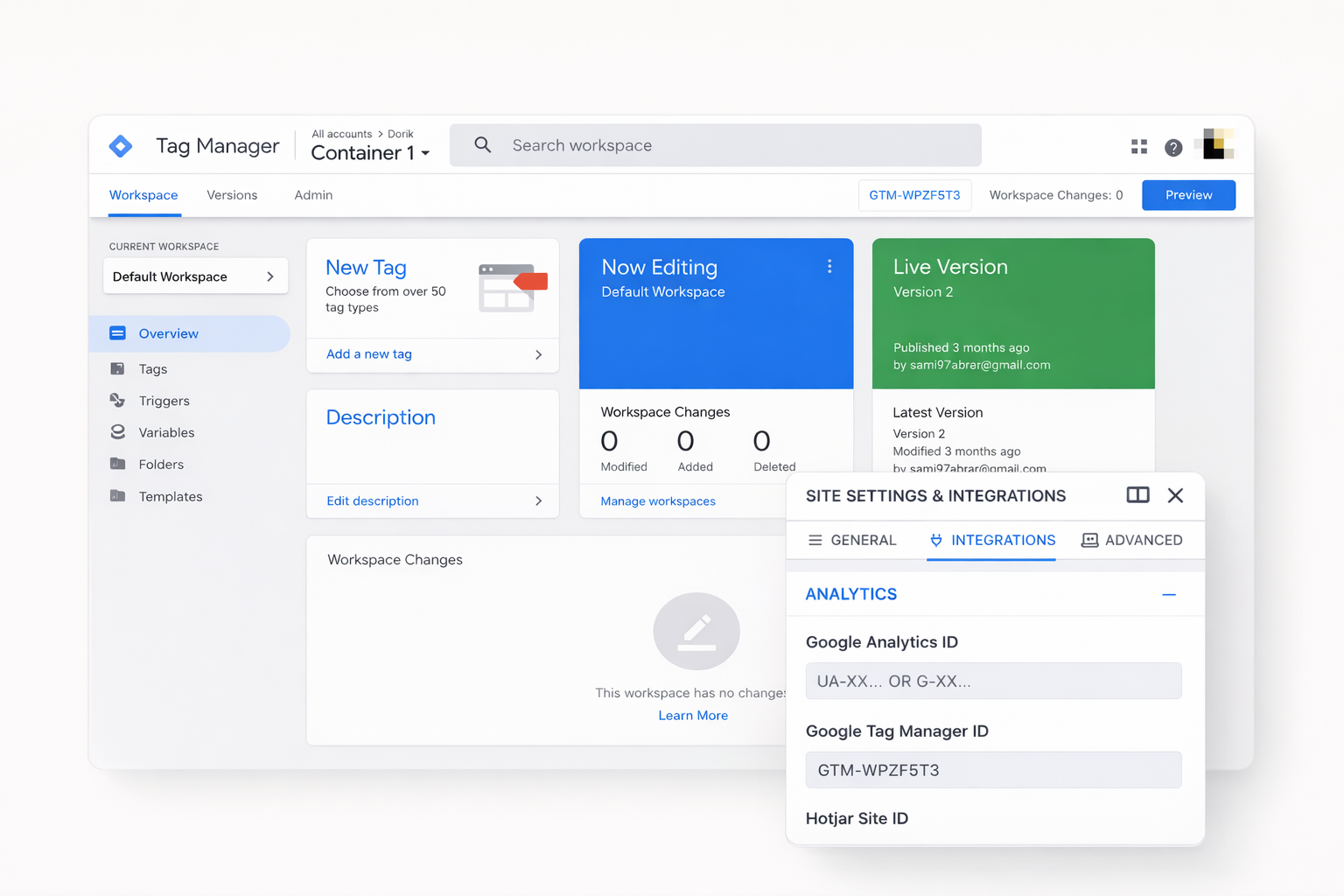Open Tags in the sidebar

coord(152,369)
